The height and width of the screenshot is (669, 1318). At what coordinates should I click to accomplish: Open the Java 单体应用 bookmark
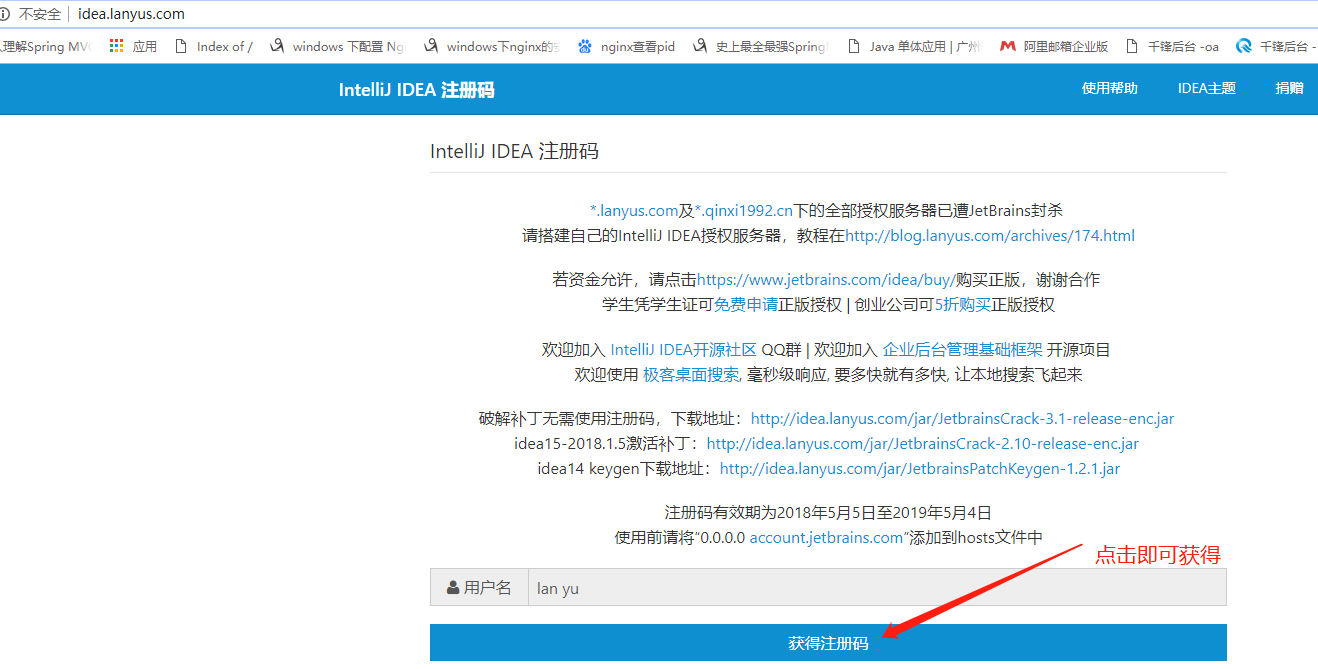[x=914, y=46]
